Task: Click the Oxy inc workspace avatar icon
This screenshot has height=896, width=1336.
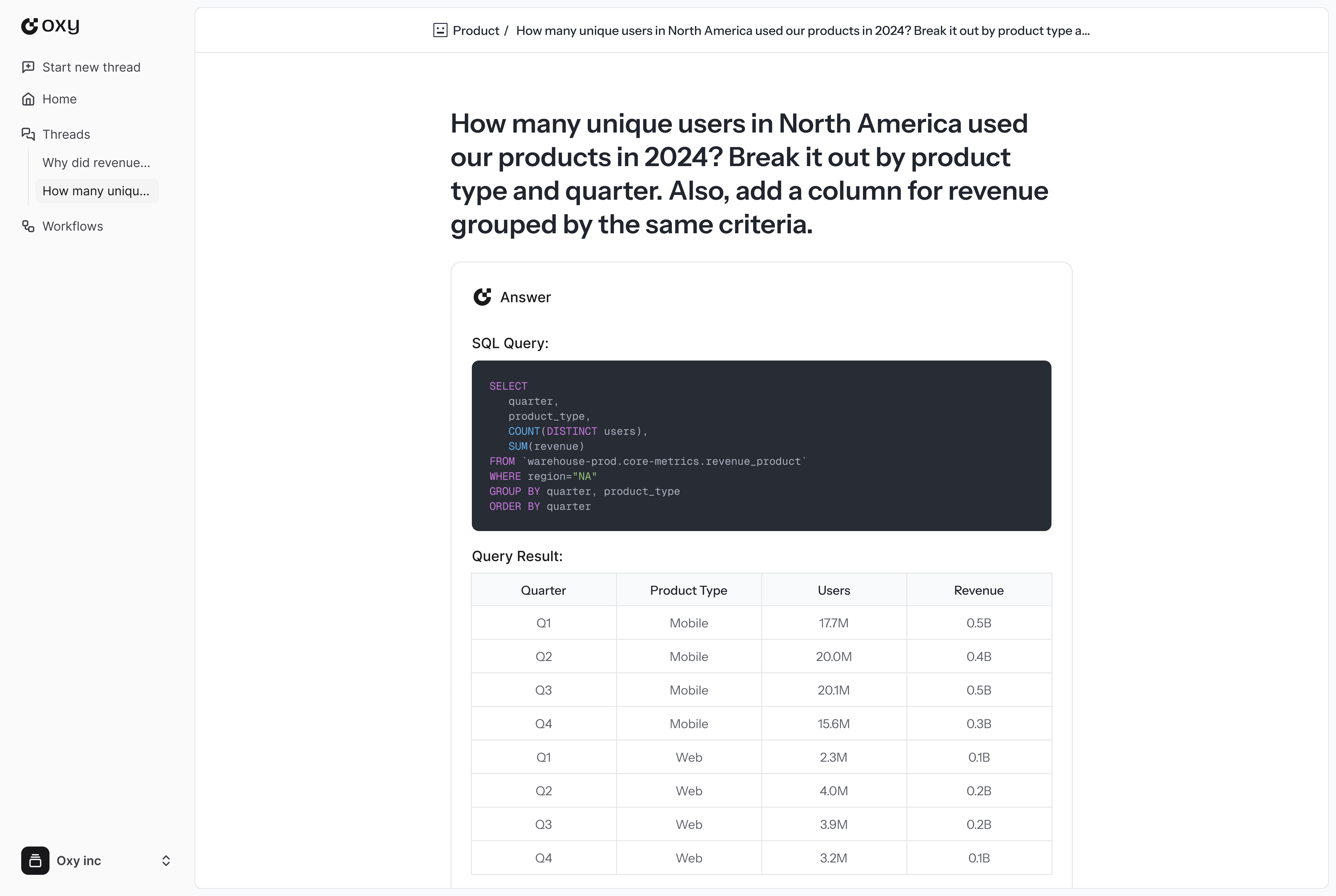Action: click(35, 860)
